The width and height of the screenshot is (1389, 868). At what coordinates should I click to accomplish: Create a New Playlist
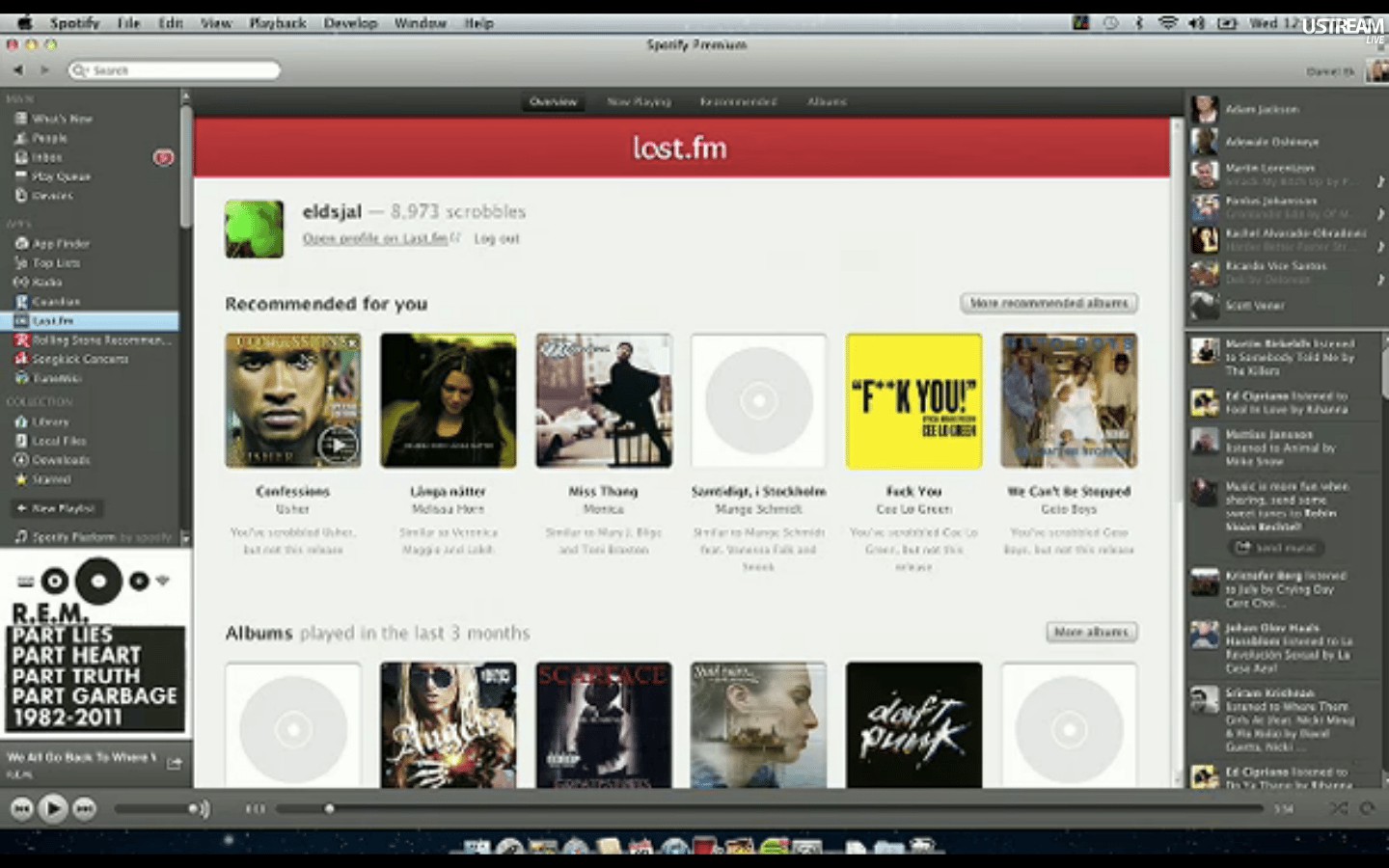(55, 508)
